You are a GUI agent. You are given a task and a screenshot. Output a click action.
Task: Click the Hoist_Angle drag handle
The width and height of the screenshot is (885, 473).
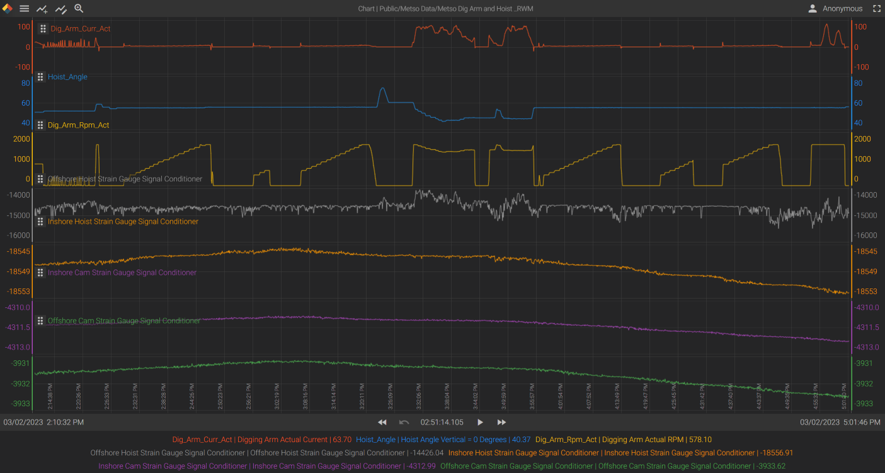point(40,77)
